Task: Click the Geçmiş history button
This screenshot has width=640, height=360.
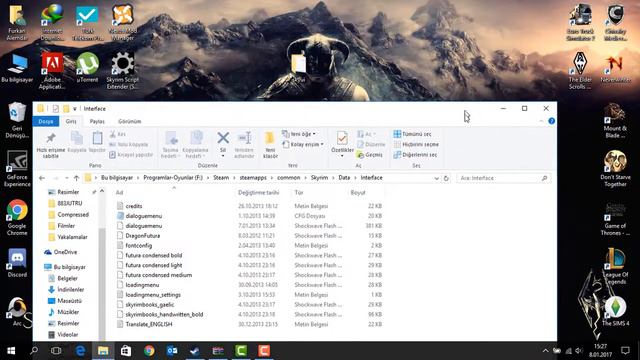Action: [370, 155]
